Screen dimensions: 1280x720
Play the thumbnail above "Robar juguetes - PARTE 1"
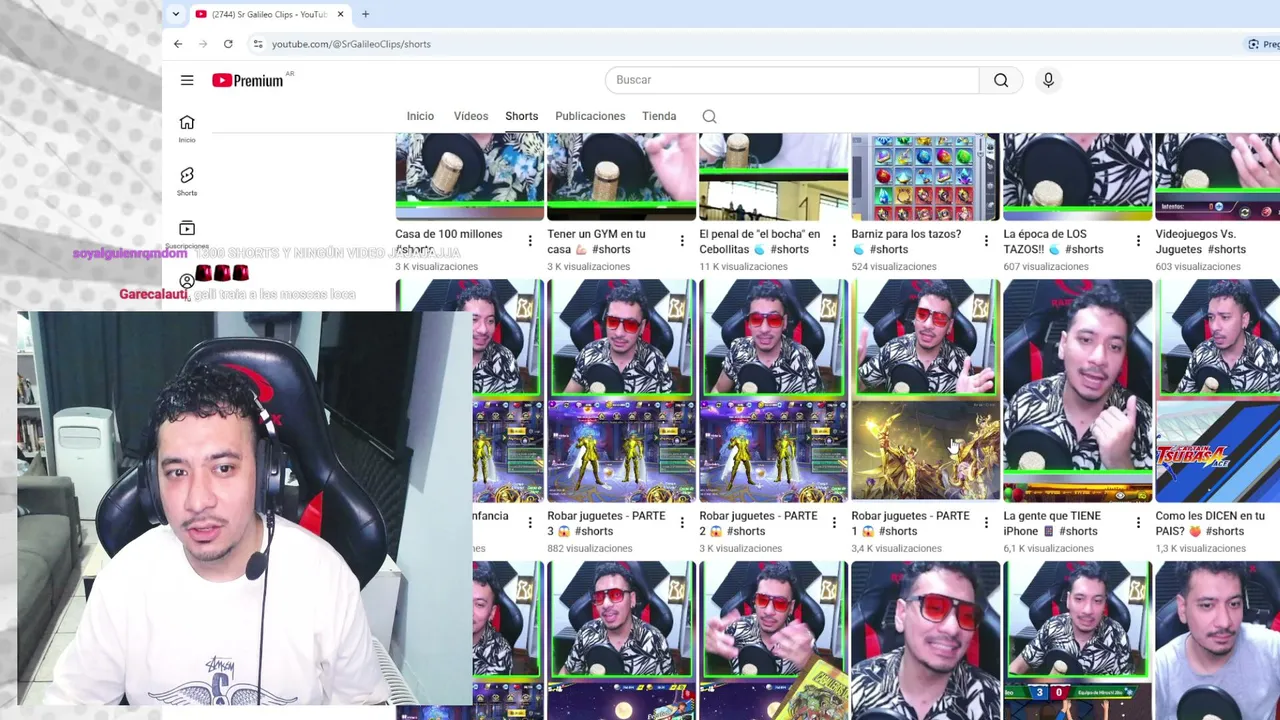pyautogui.click(x=925, y=391)
